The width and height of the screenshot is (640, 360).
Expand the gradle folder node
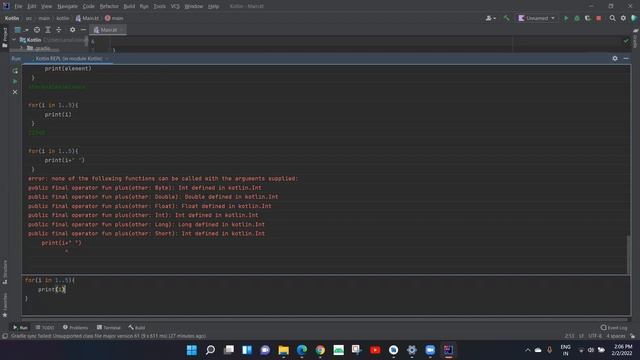tap(22, 48)
